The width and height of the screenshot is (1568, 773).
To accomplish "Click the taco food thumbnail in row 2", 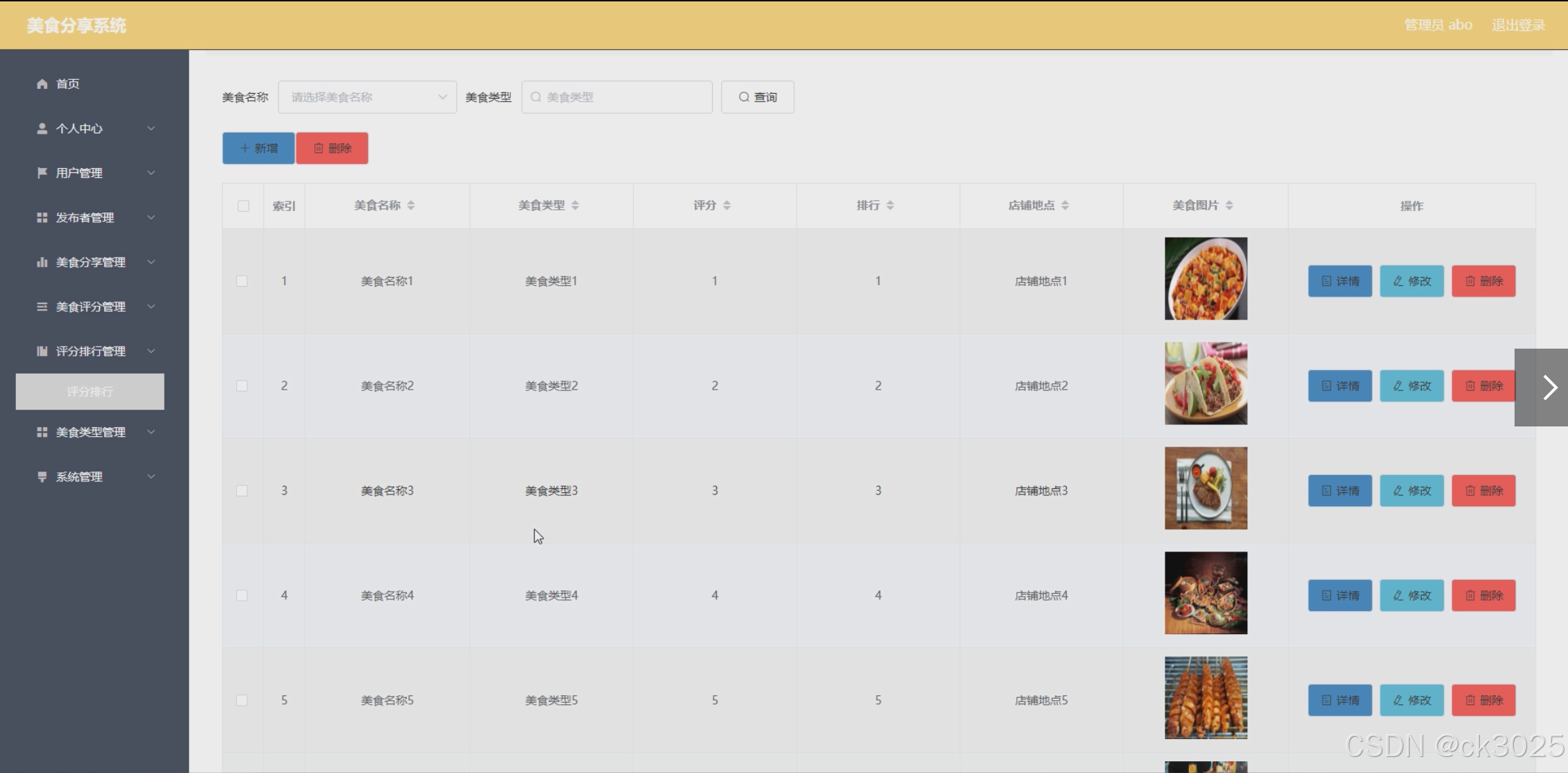I will pyautogui.click(x=1206, y=383).
